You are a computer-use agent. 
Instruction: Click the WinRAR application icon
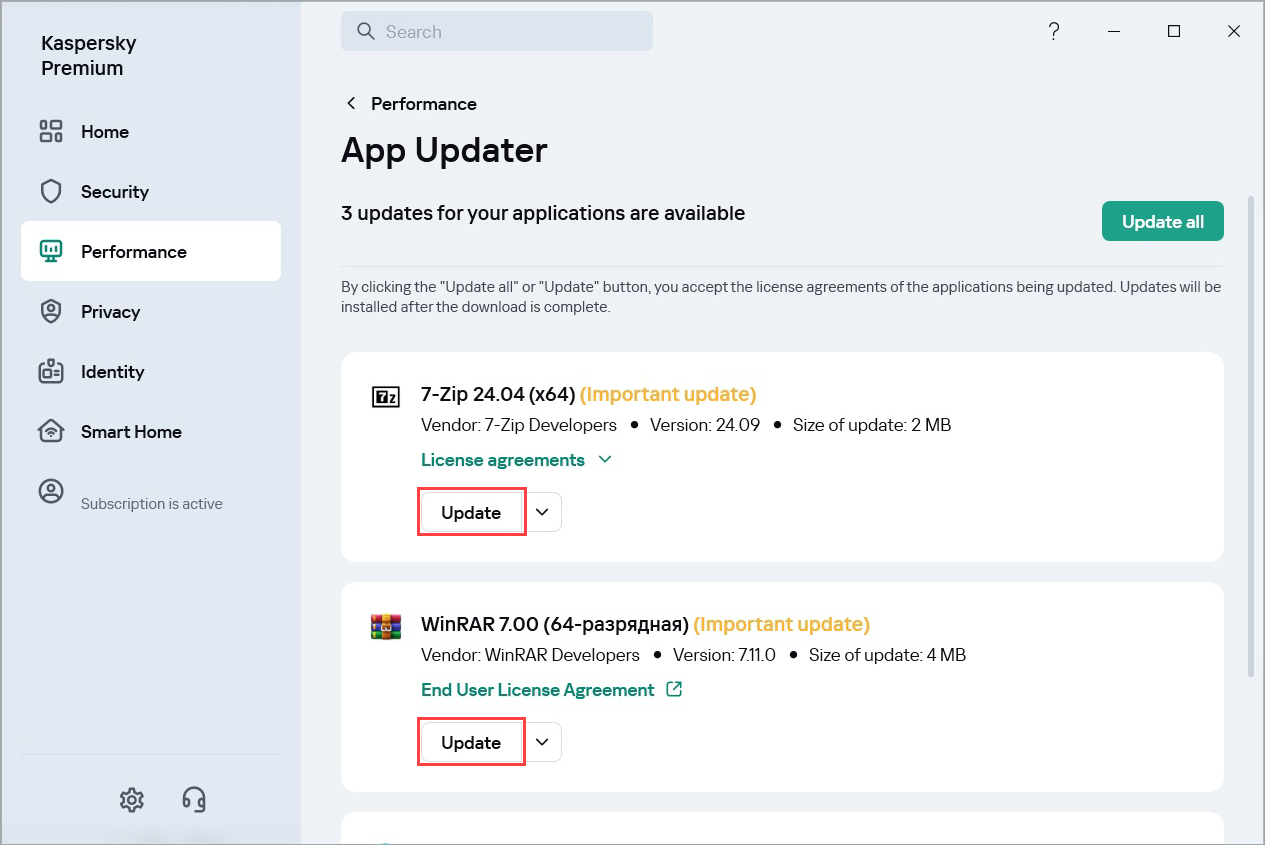(385, 626)
